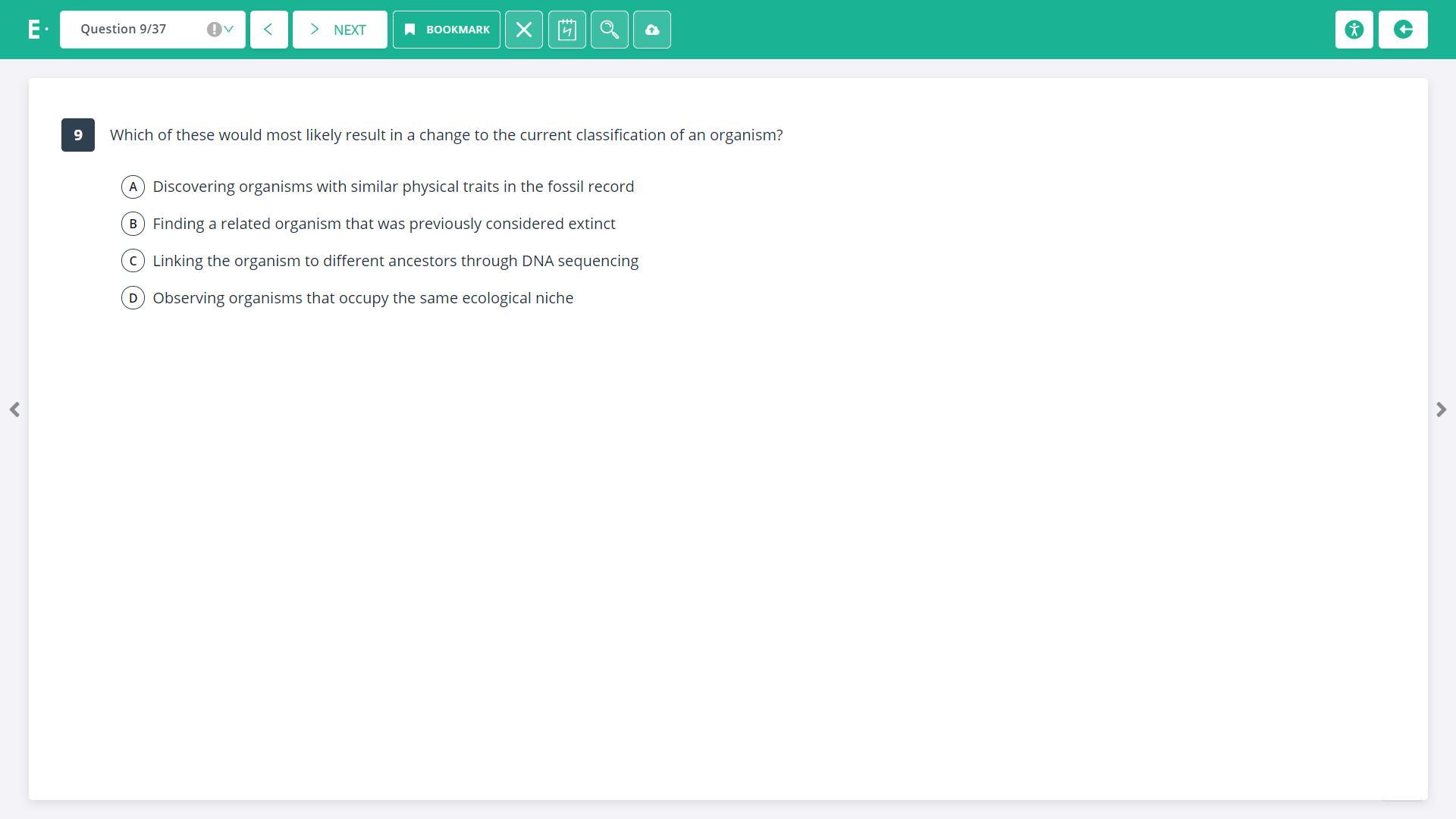Select answer choice C
1456x819 pixels.
133,261
